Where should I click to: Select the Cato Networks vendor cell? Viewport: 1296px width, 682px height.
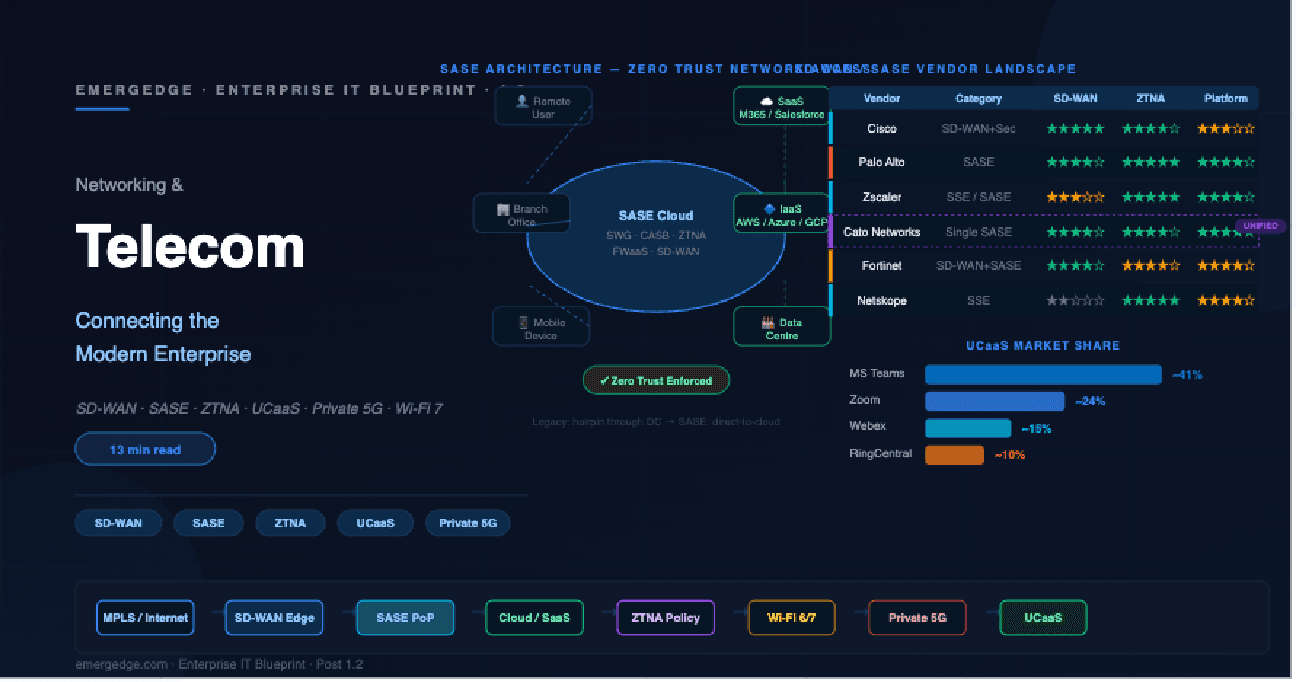(881, 232)
